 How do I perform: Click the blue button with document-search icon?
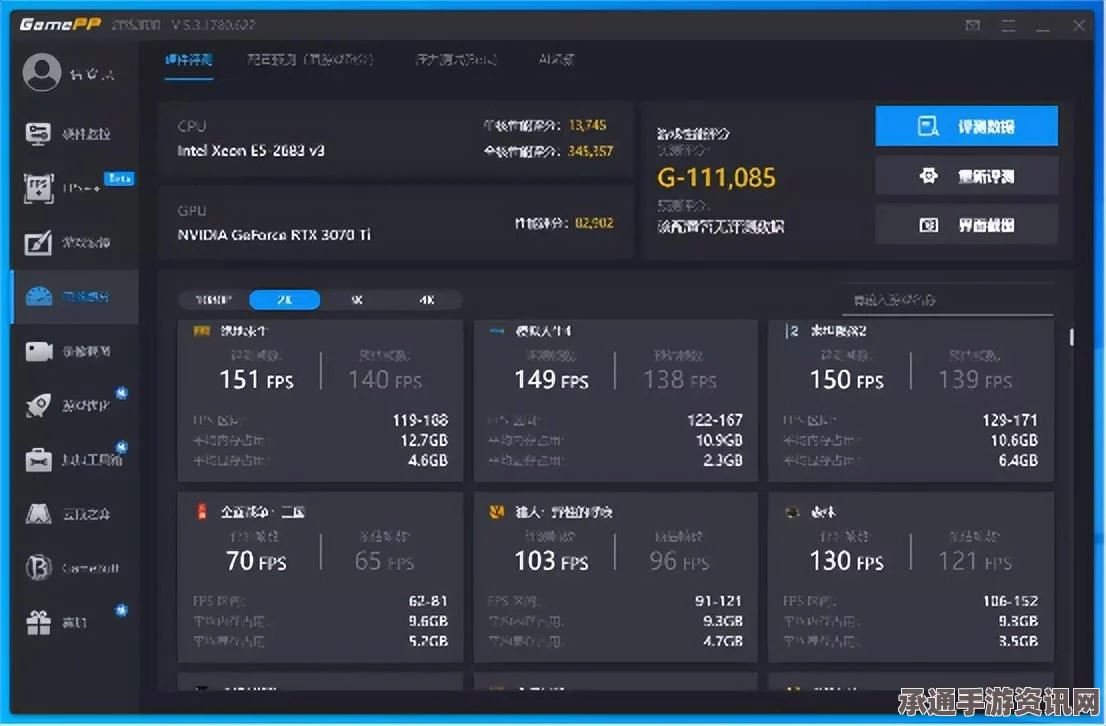point(966,126)
